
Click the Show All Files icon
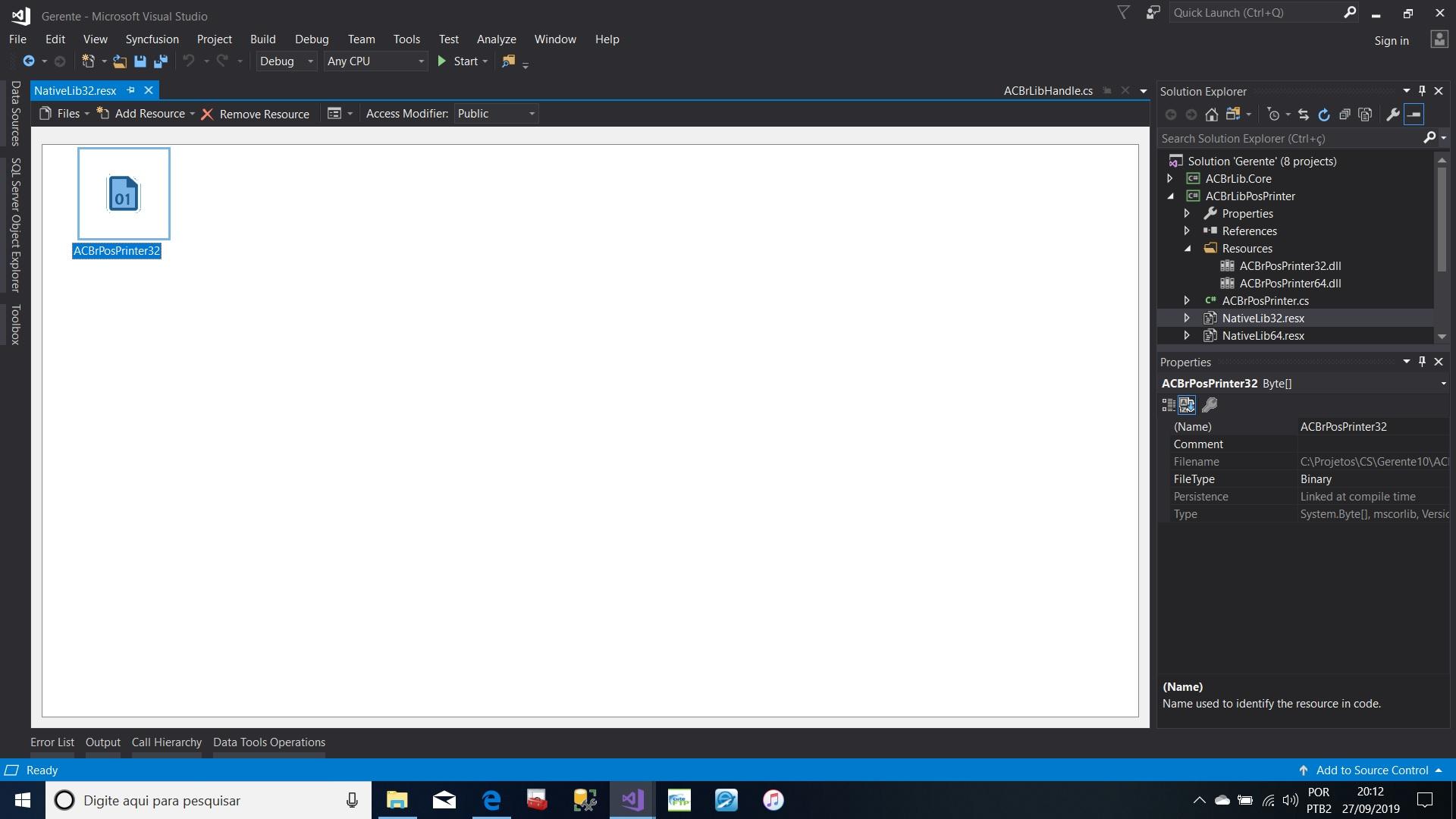tap(1365, 115)
